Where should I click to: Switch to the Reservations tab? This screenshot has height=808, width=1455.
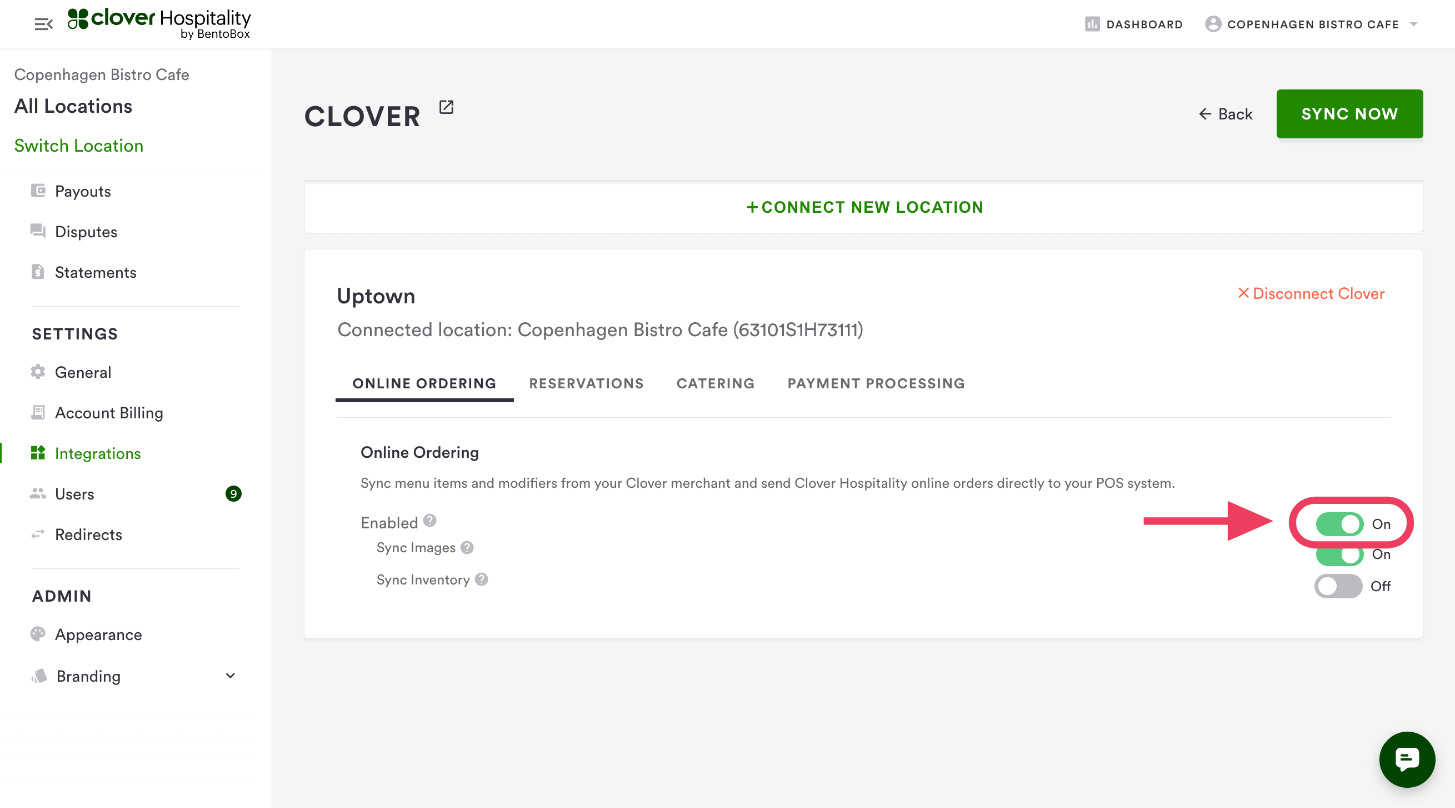point(586,383)
